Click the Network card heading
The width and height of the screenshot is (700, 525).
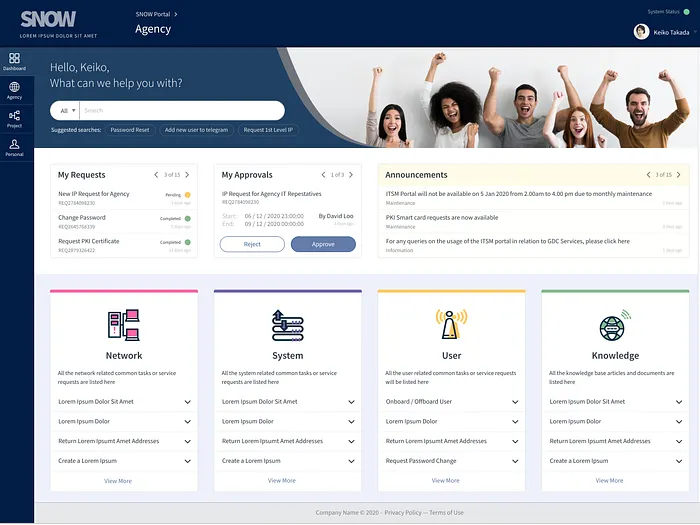[124, 356]
